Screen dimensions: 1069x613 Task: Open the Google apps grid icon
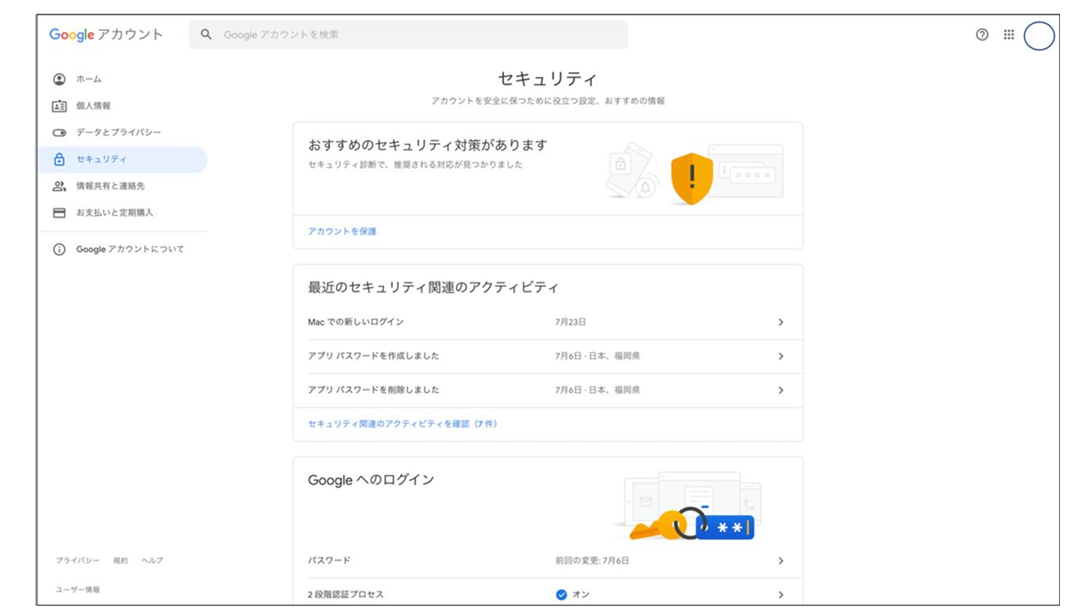pos(1009,35)
